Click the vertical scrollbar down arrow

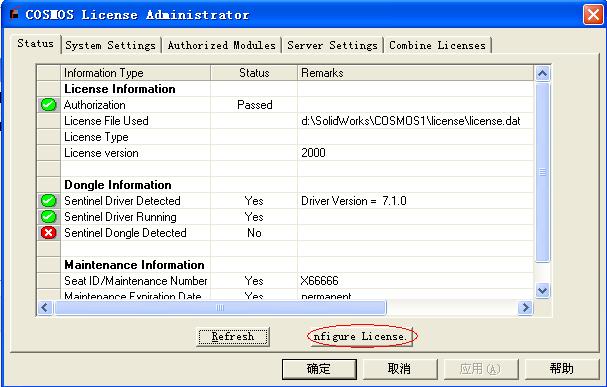pos(542,290)
